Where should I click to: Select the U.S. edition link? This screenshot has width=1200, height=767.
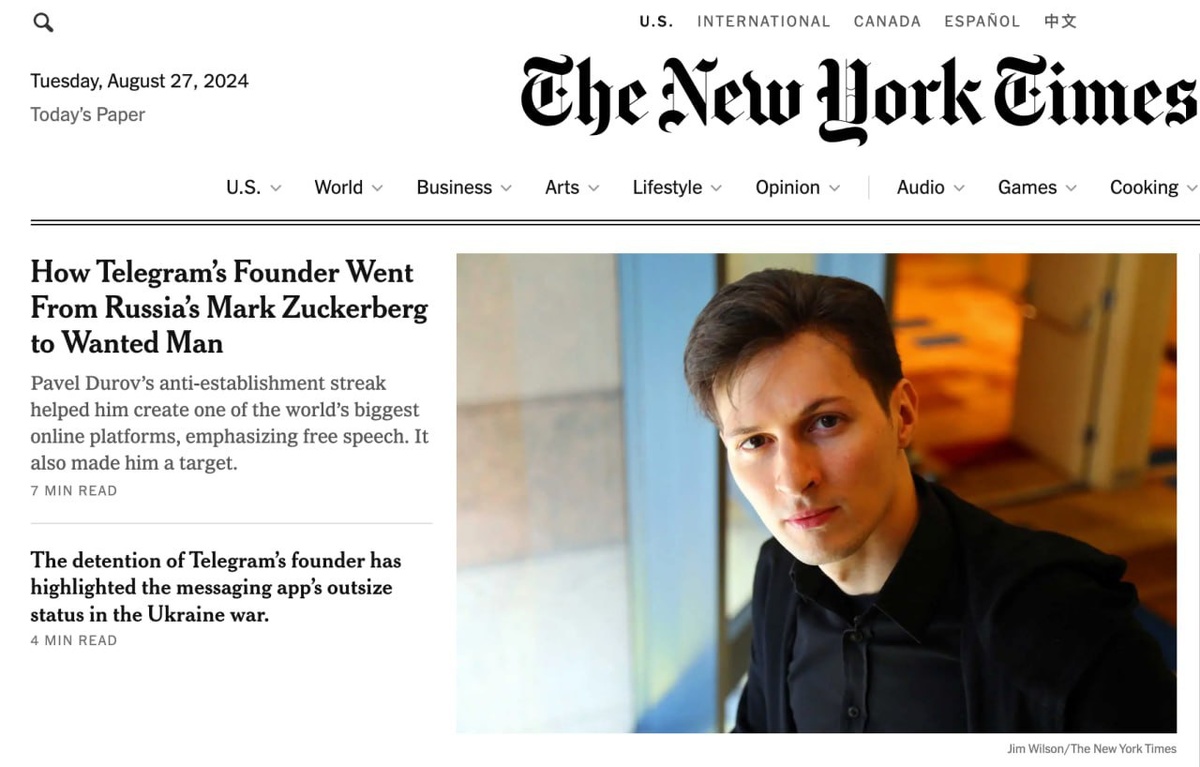pos(656,21)
